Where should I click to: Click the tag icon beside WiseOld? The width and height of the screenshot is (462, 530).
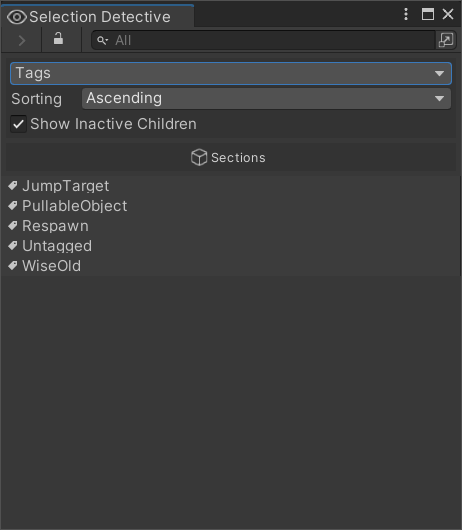13,266
